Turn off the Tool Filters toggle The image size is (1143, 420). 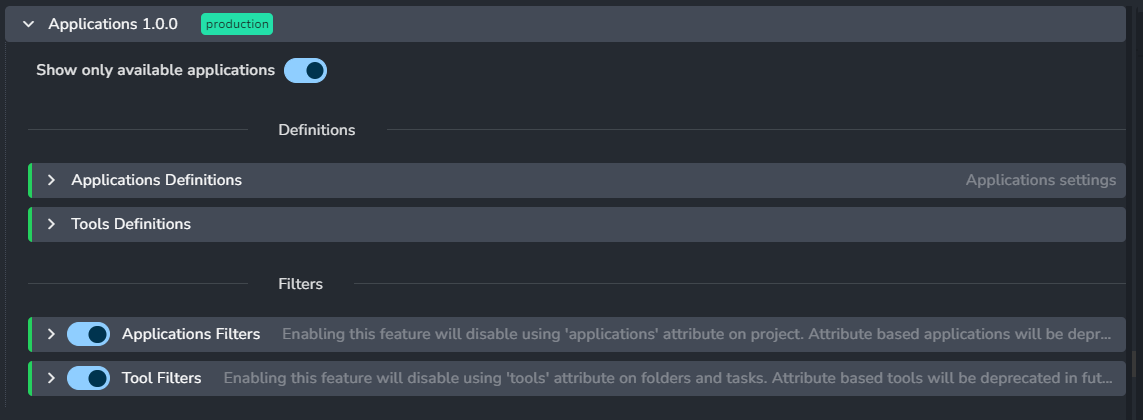pos(89,378)
